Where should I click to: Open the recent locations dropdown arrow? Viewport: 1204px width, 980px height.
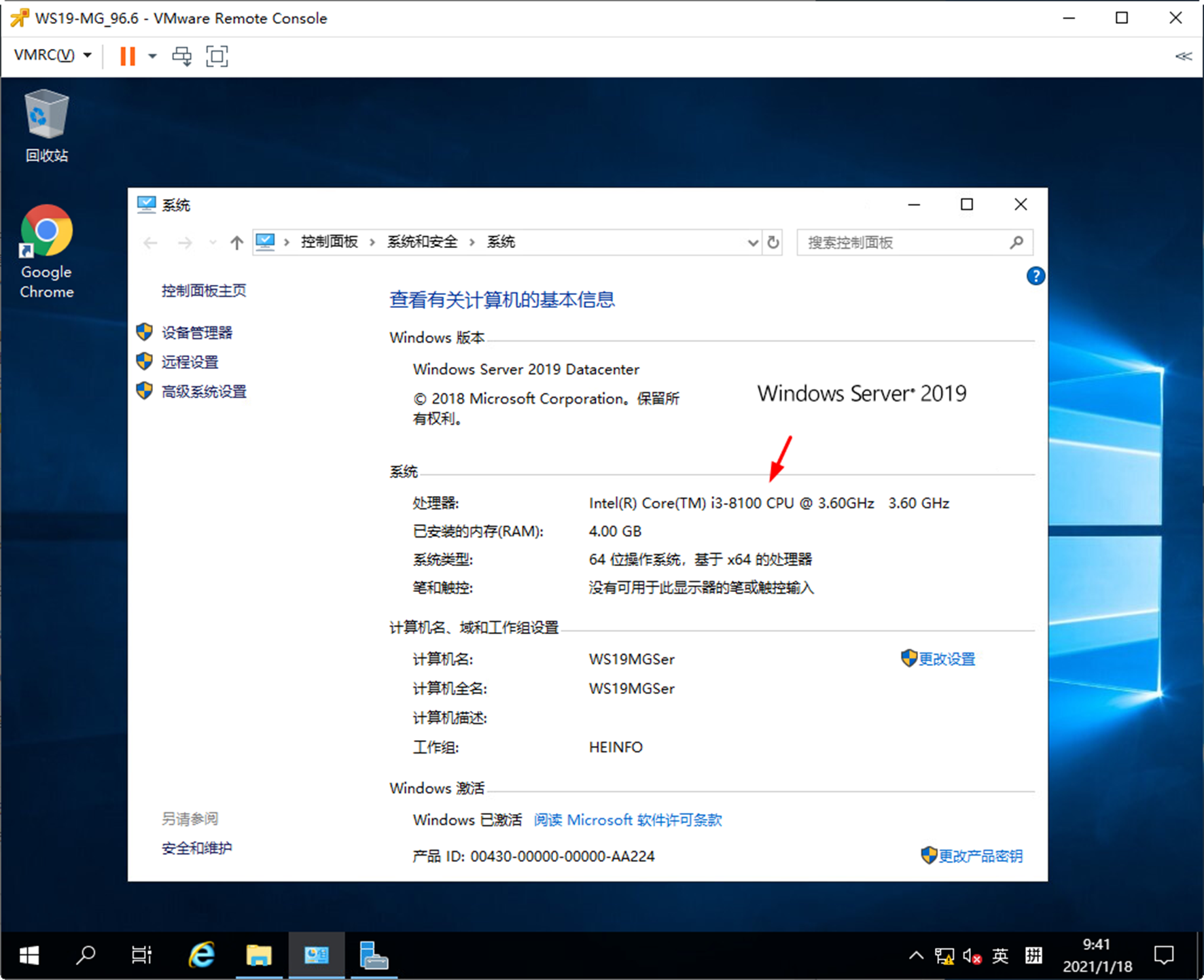(213, 243)
